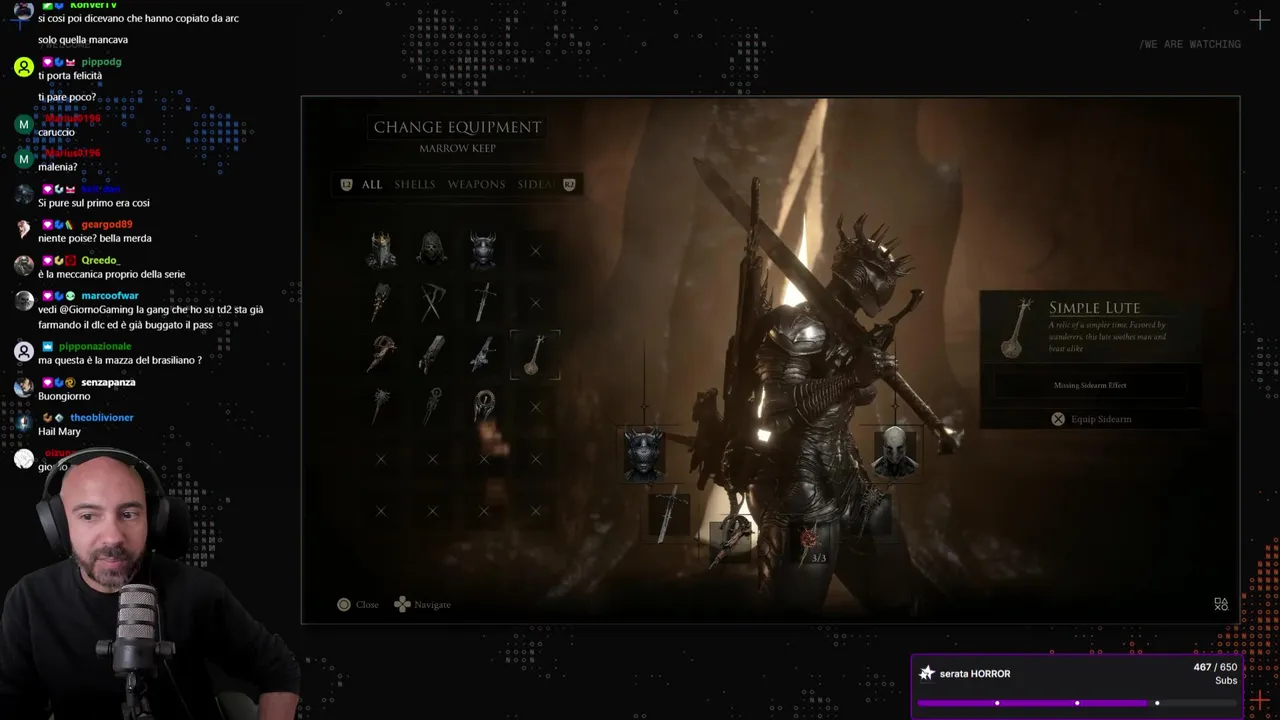The image size is (1280, 720).
Task: Click the SIMPLE LUTE title text
Action: point(1094,308)
